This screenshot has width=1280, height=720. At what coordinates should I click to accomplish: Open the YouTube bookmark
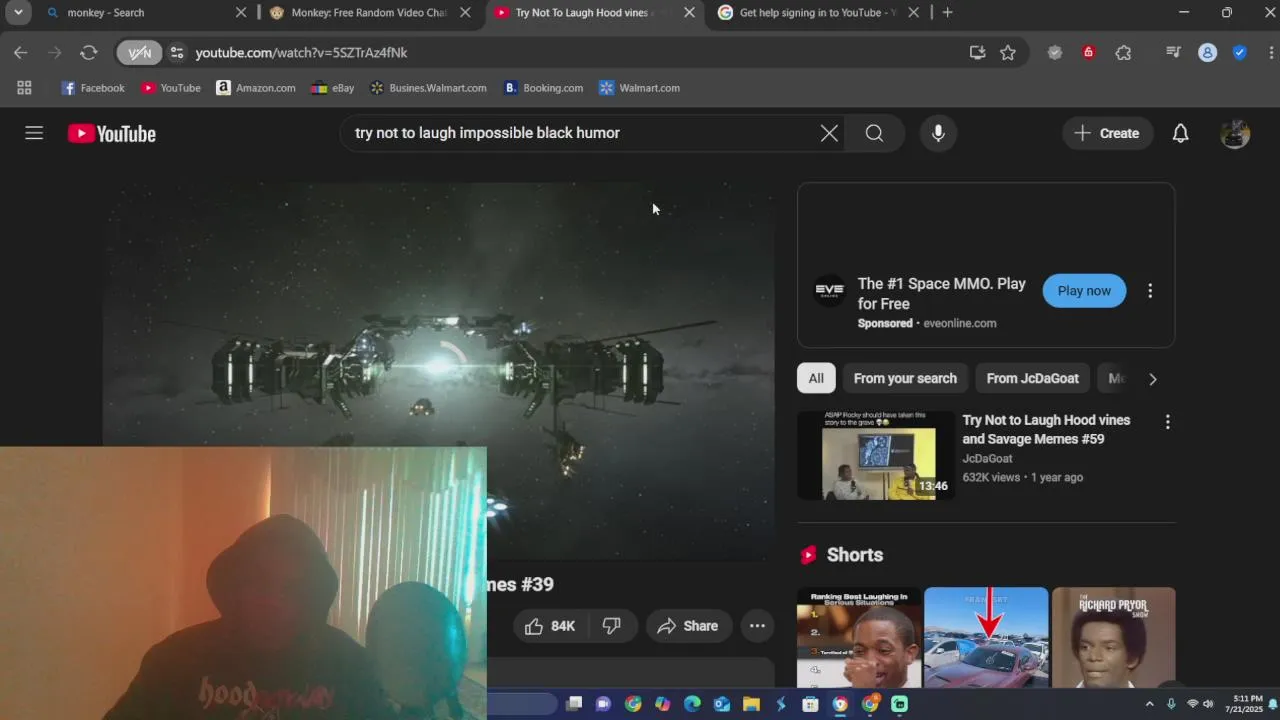[x=171, y=88]
